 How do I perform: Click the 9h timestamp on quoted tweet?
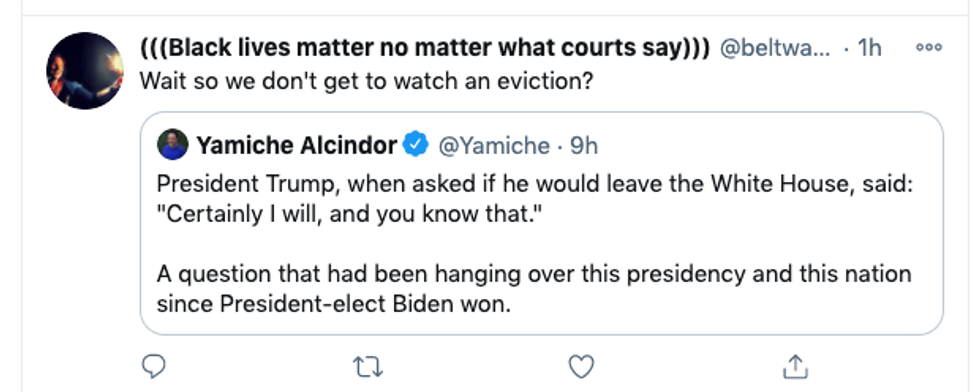pos(584,146)
